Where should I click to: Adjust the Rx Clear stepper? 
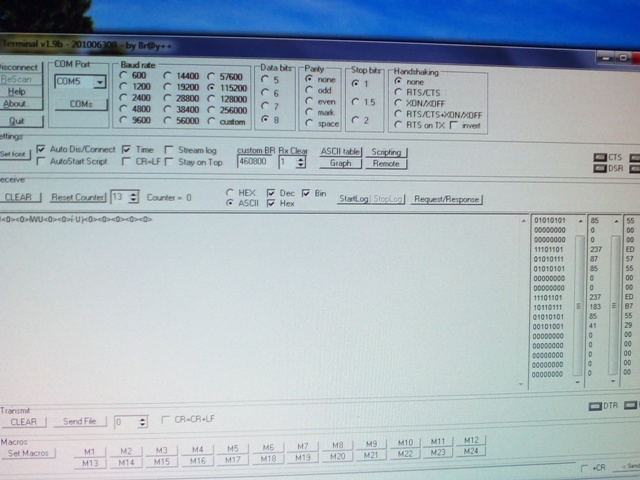tap(301, 162)
